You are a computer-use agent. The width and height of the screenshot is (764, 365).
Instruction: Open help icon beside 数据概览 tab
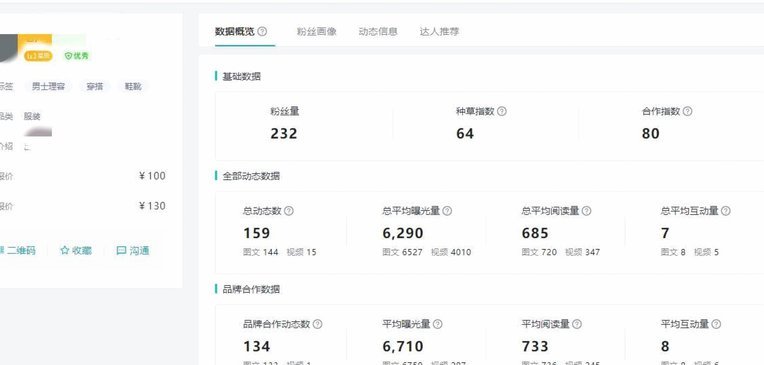[262, 32]
